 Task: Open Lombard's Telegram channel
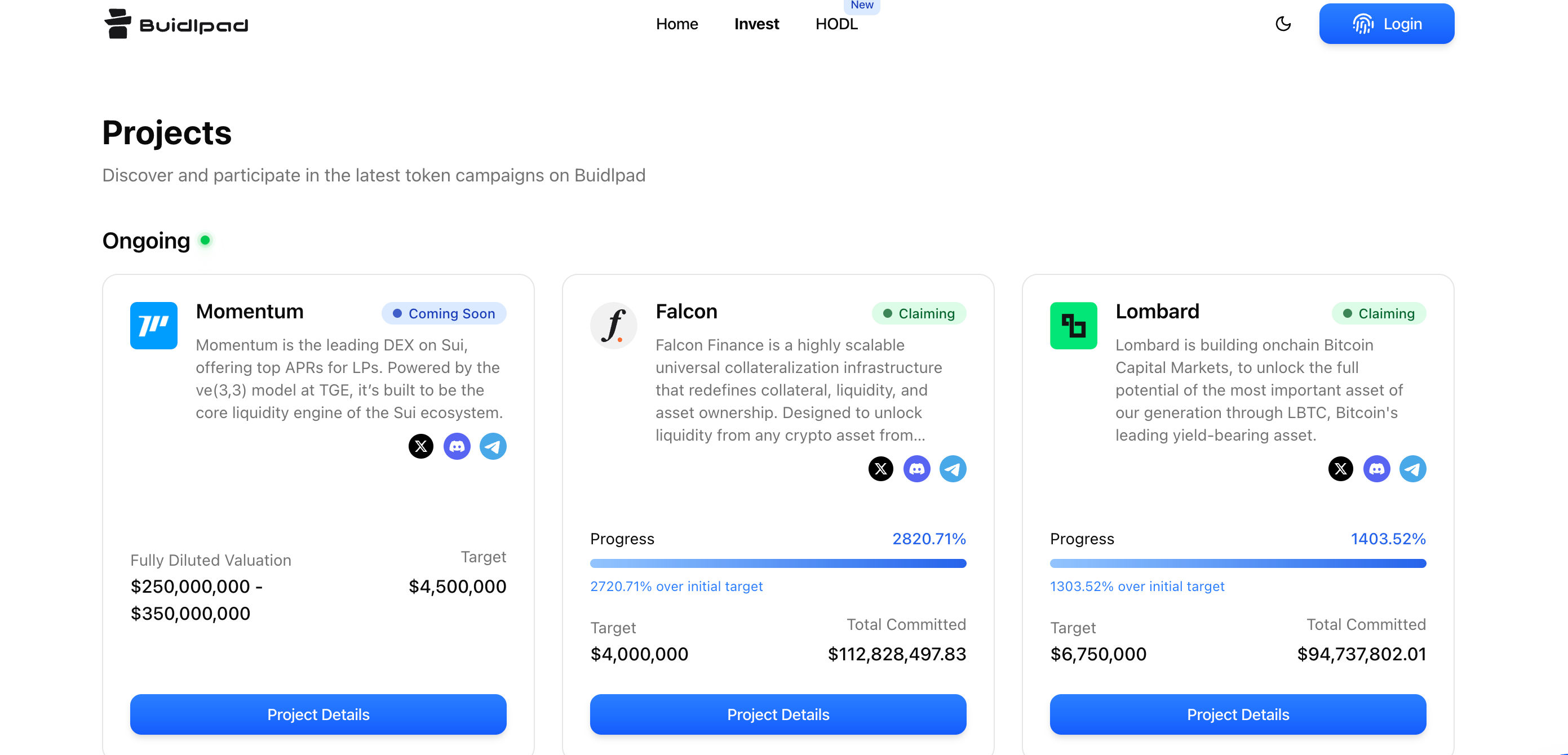[1414, 468]
